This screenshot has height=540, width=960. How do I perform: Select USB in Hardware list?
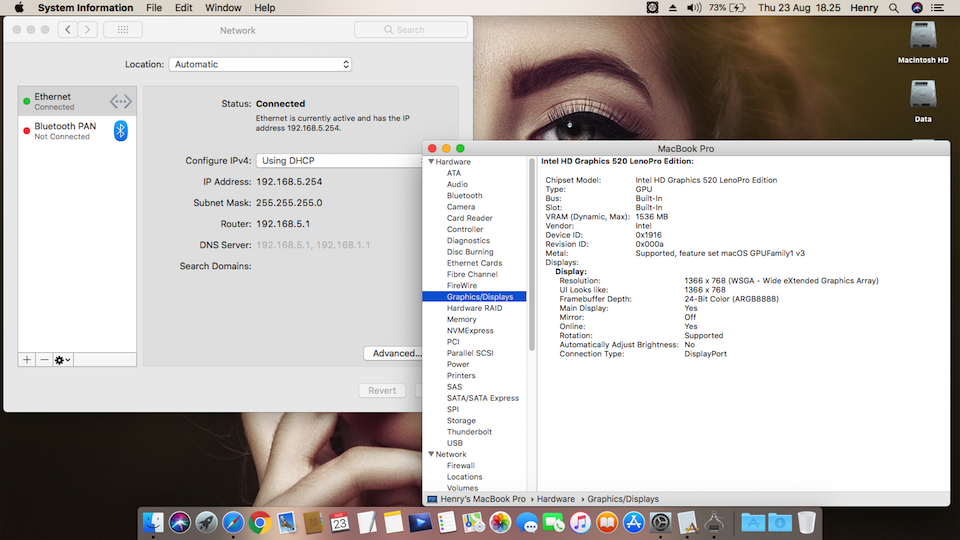click(x=454, y=443)
